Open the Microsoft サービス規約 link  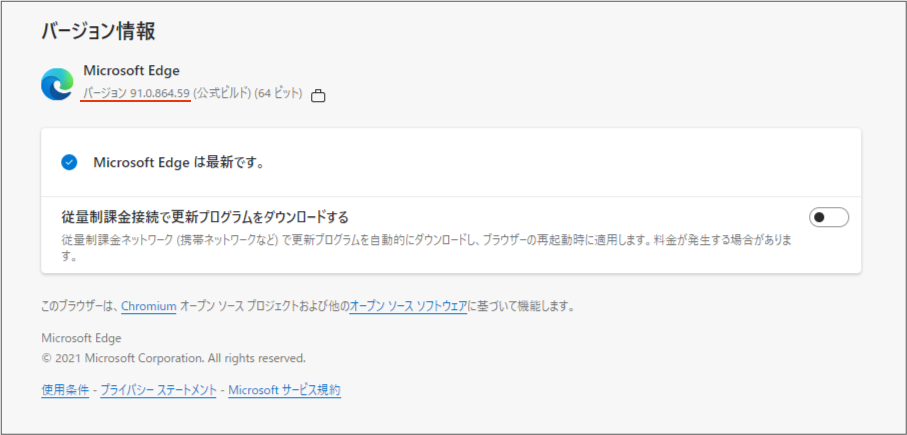[285, 390]
